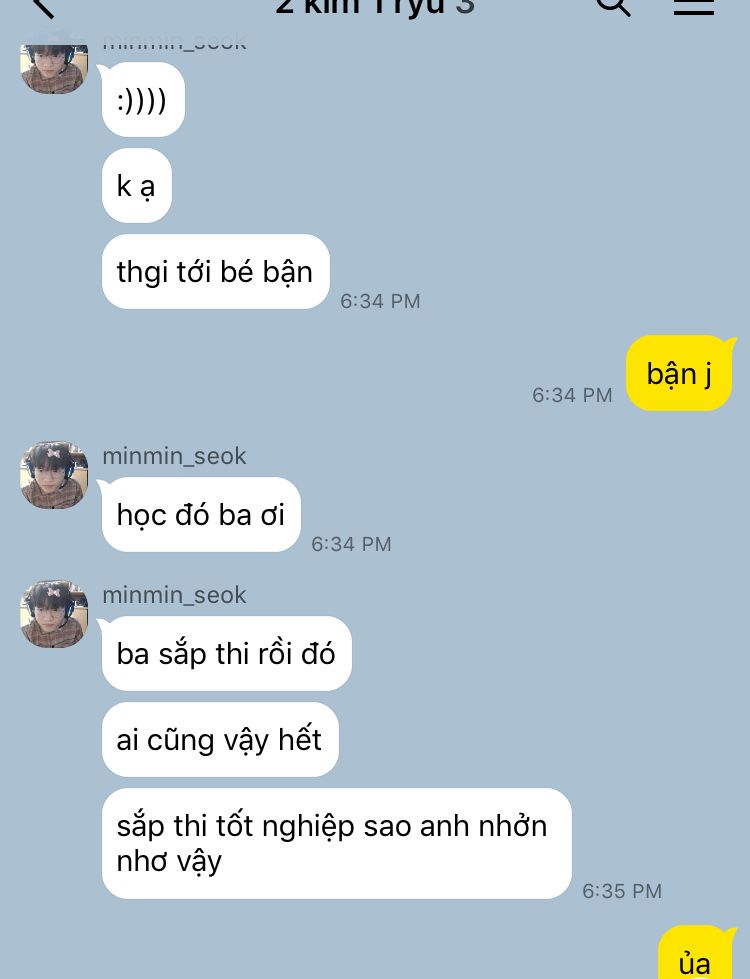Select the 'sắp thi tốt nghiệp' long message
This screenshot has height=979, width=750.
(337, 844)
